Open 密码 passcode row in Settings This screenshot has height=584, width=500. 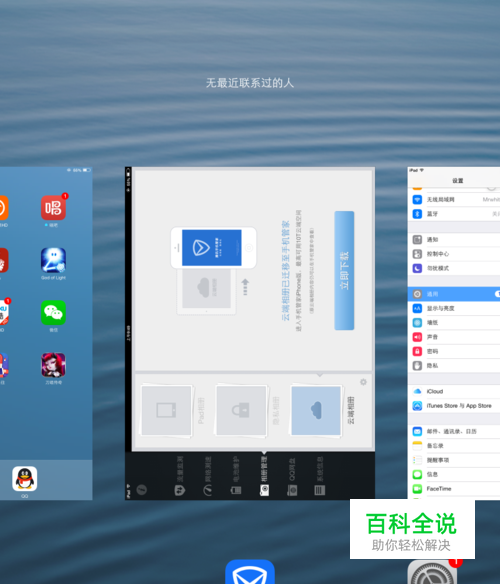454,351
